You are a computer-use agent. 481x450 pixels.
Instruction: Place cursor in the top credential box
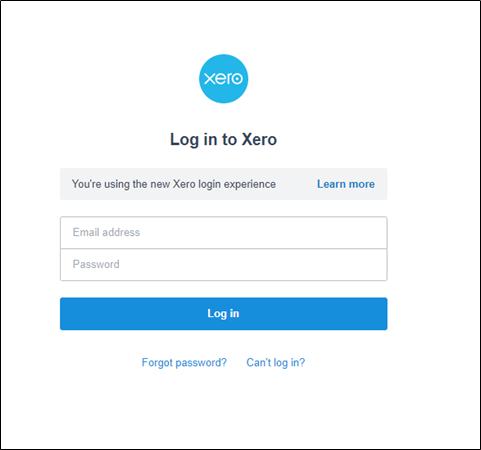coord(224,232)
